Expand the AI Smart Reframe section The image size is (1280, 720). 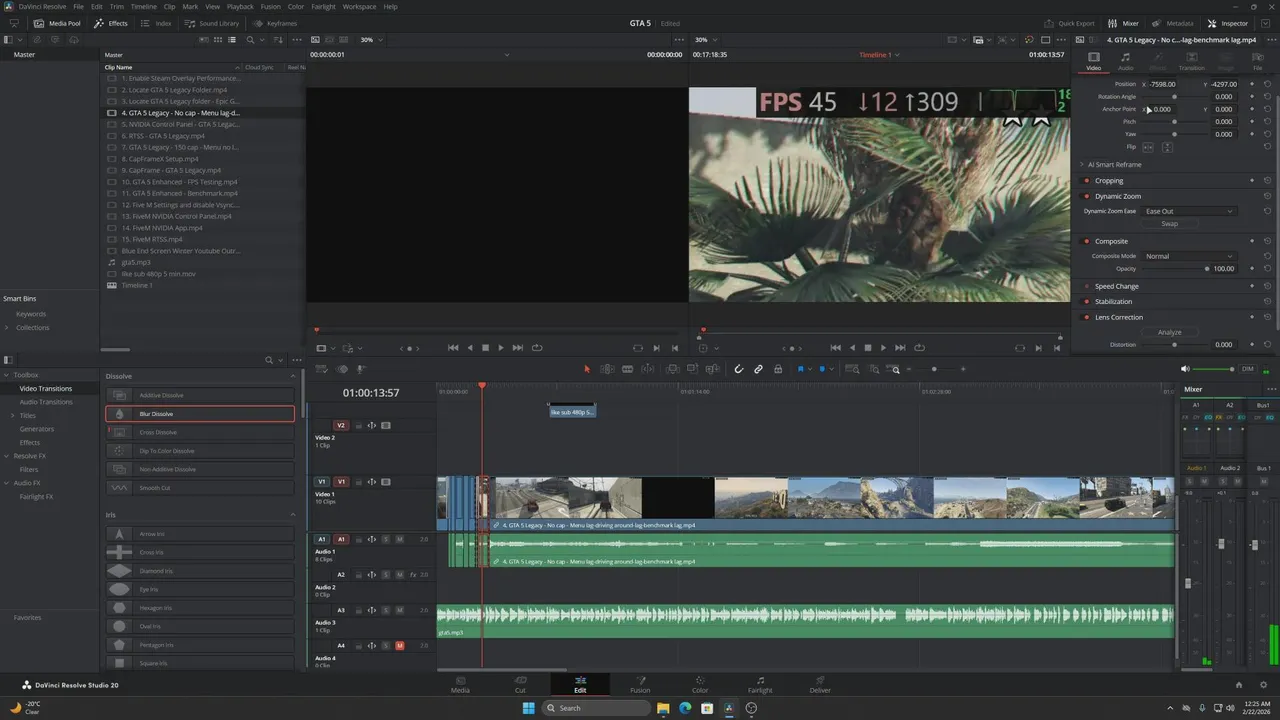click(x=1082, y=164)
